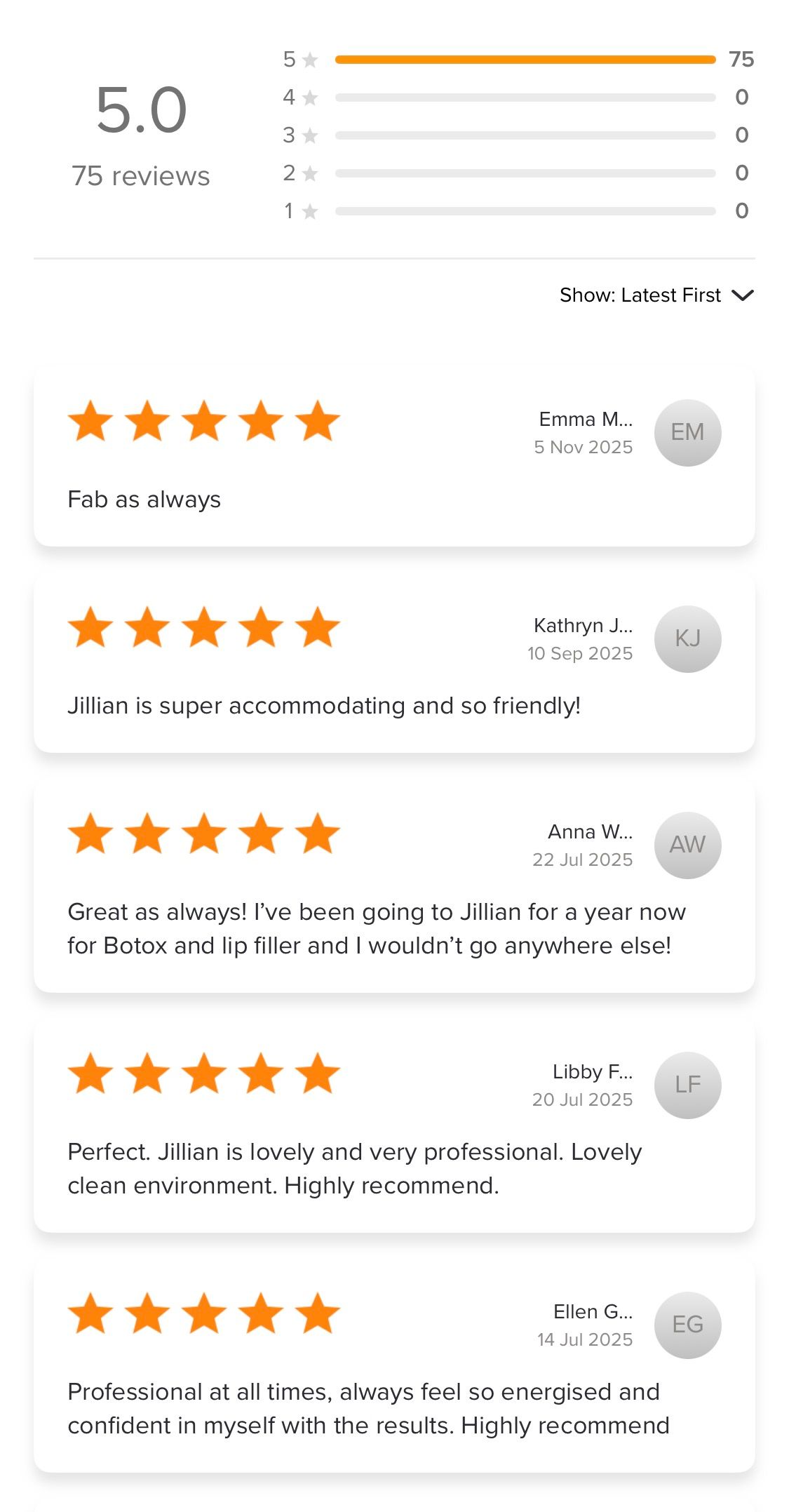This screenshot has height=1512, width=789.
Task: Click the reviewer name Anna W...
Action: [x=590, y=831]
